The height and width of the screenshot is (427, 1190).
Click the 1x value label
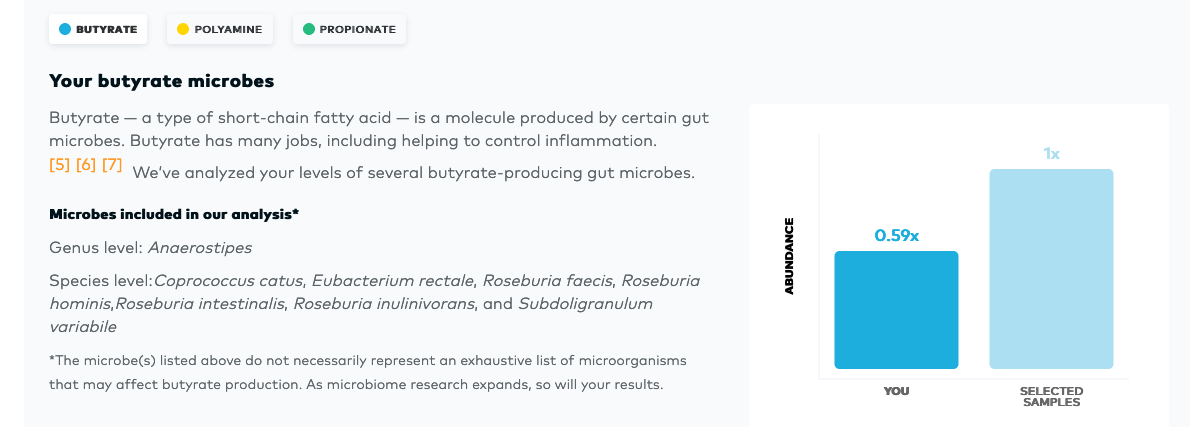pyautogui.click(x=1051, y=154)
